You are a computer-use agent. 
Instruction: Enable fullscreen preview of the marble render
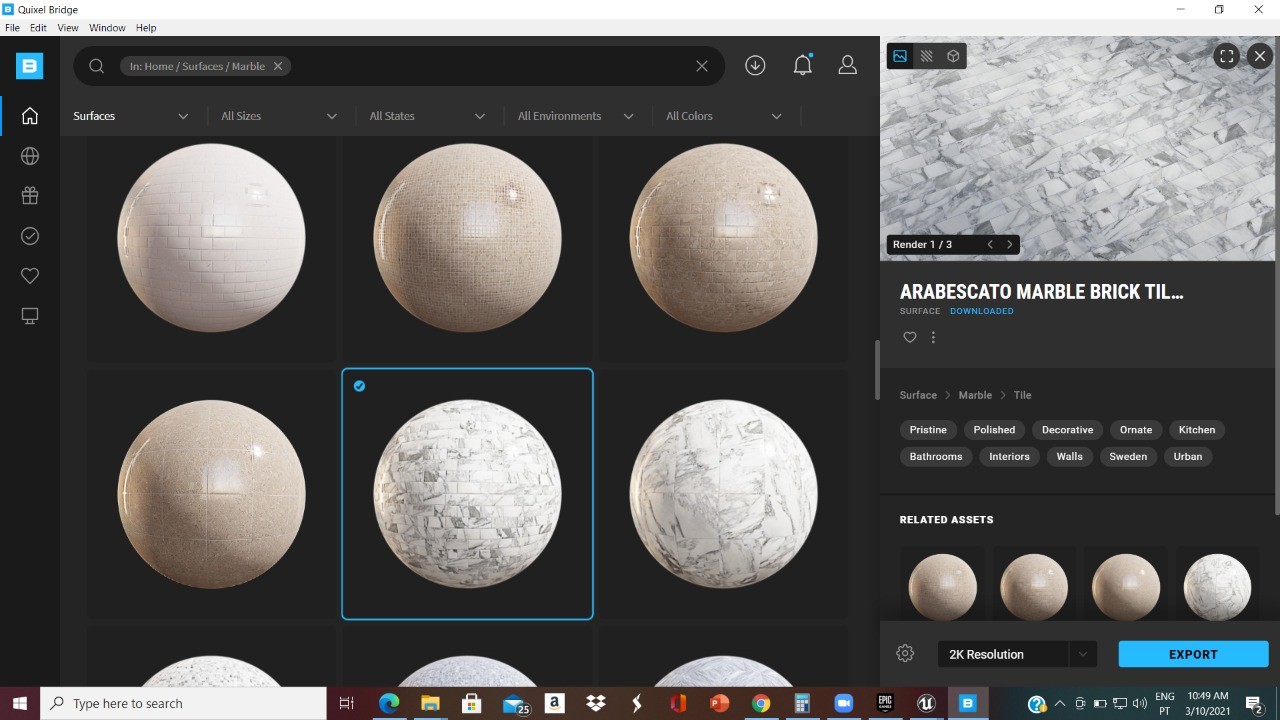point(1226,56)
